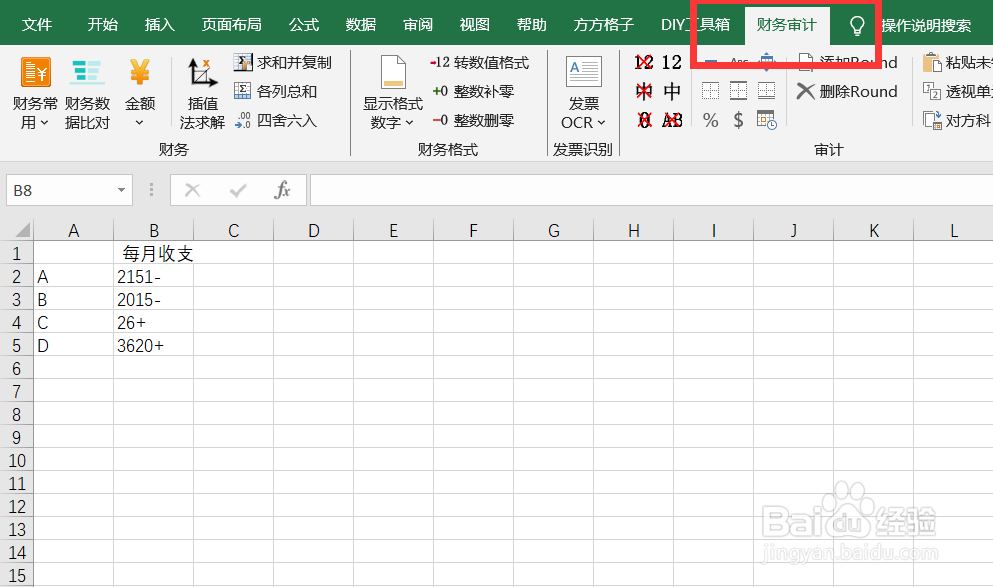Click cell with value 2015-
993x587 pixels.
click(x=154, y=300)
